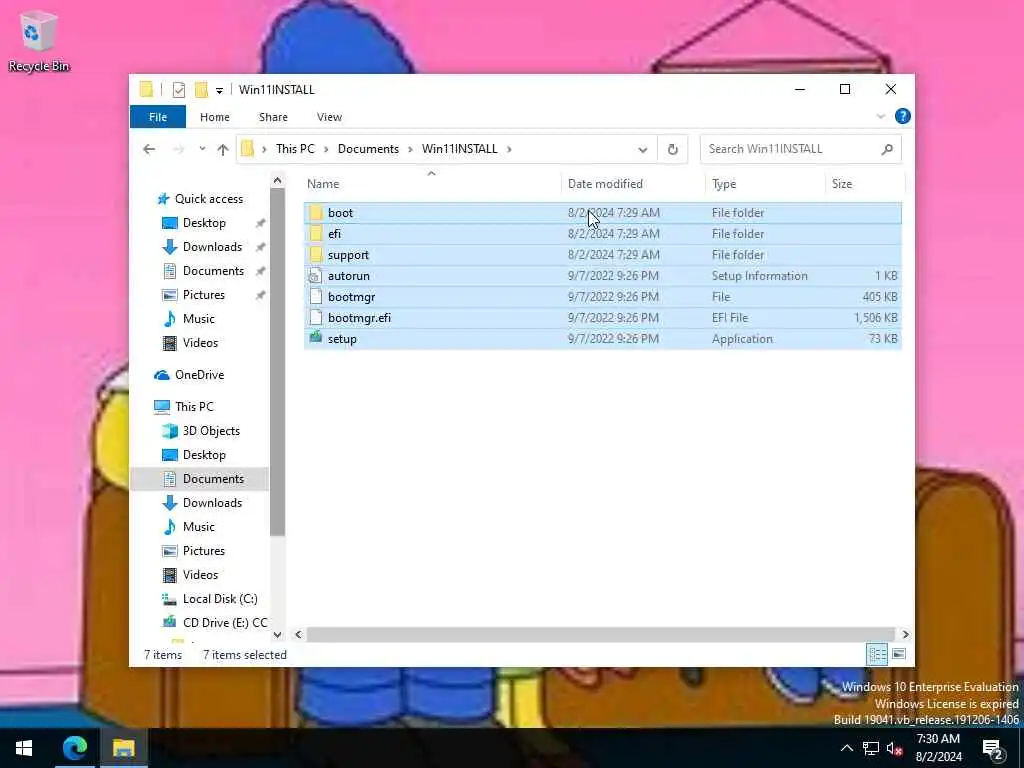1024x768 pixels.
Task: Click Setup Information type of autorun
Action: point(760,276)
